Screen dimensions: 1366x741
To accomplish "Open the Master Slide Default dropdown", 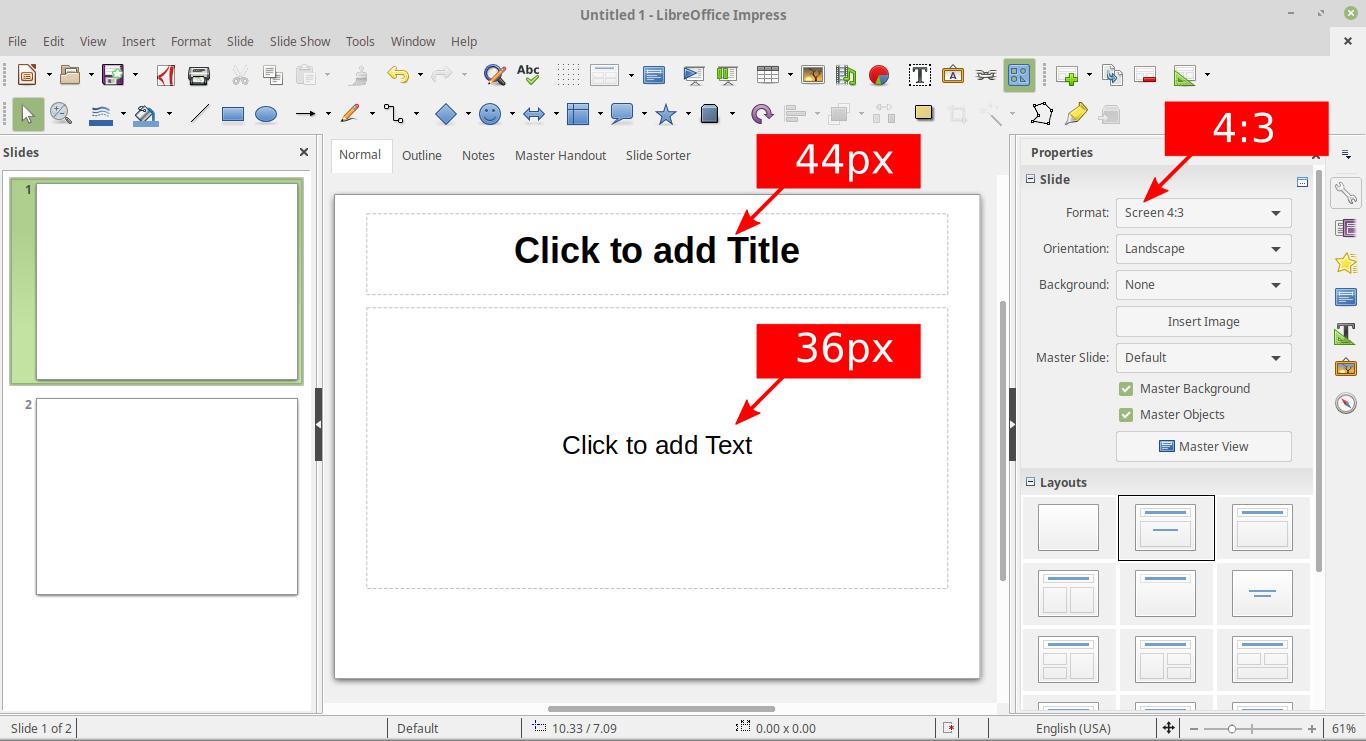I will click(x=1203, y=358).
